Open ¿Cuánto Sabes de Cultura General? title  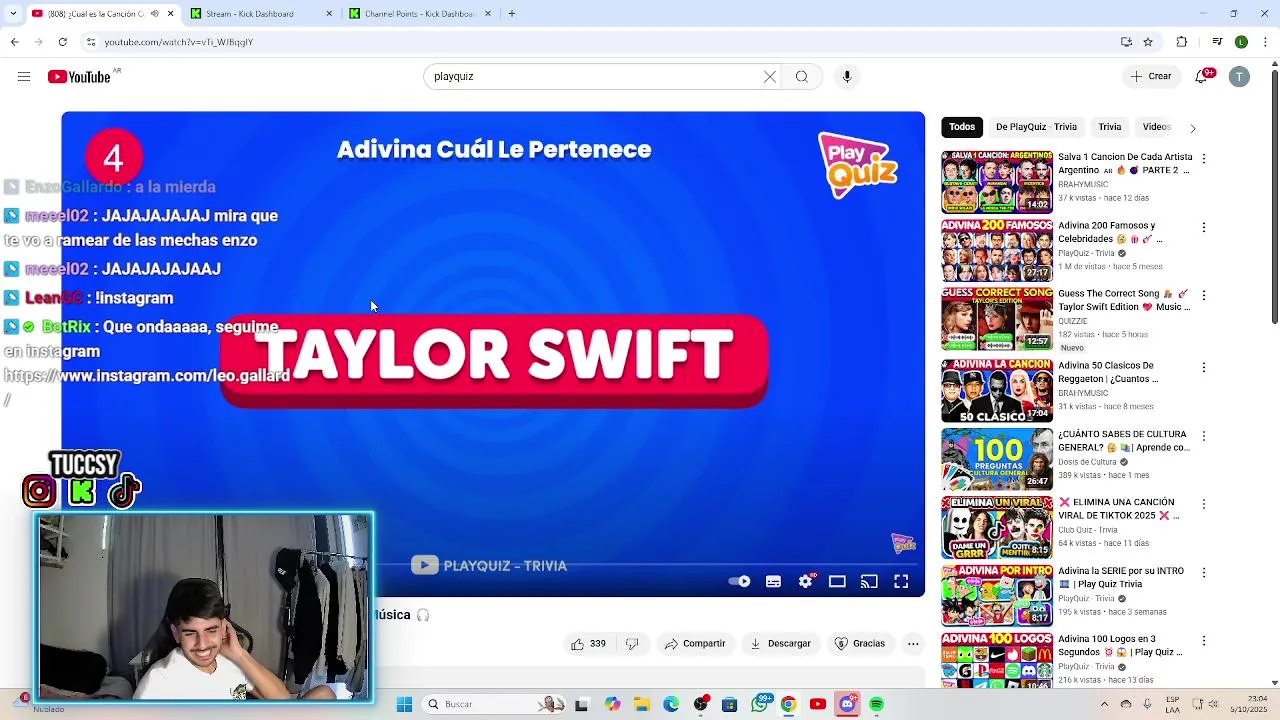point(1124,441)
